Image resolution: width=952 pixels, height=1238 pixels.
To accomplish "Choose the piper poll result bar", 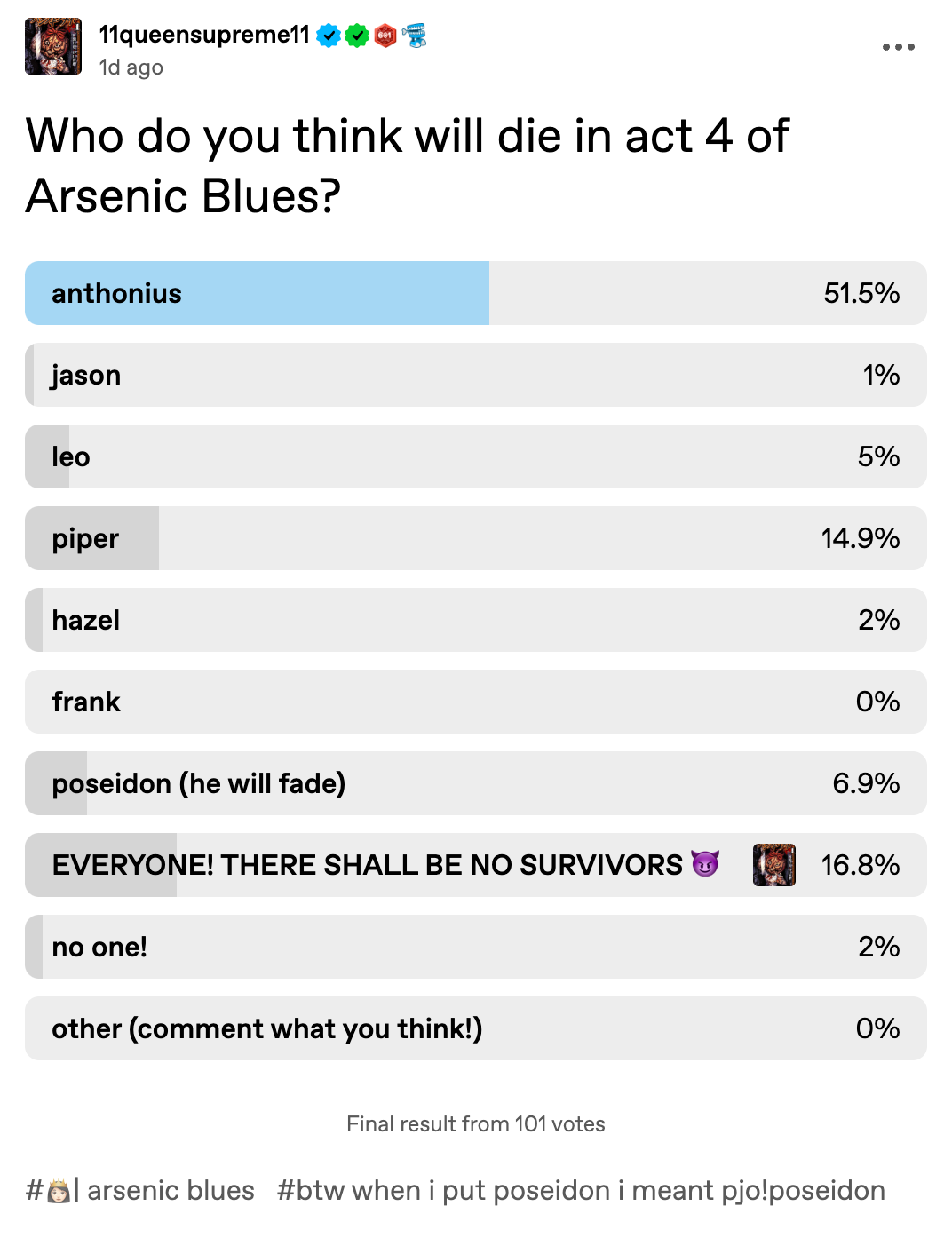I will tap(476, 538).
